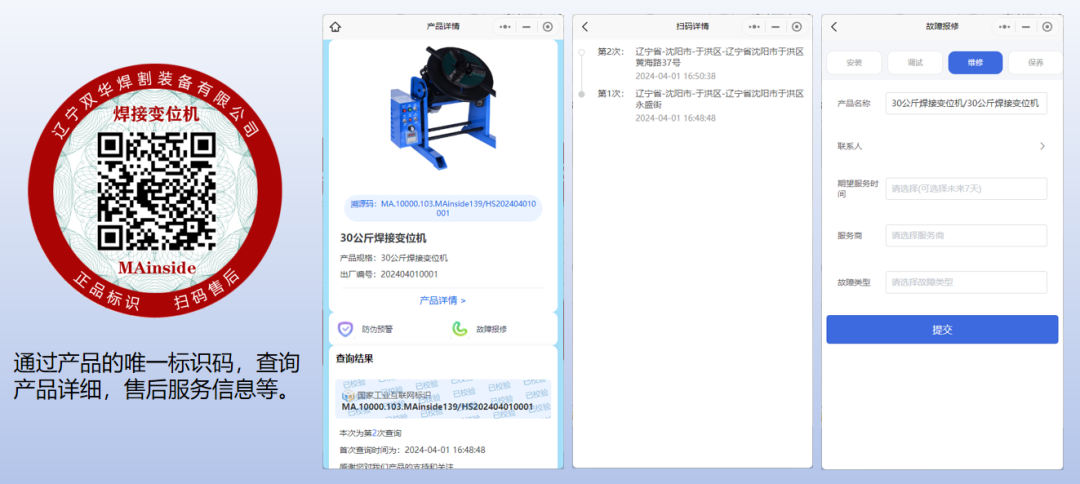
Task: Click the 查询结果 heading
Action: (355, 358)
